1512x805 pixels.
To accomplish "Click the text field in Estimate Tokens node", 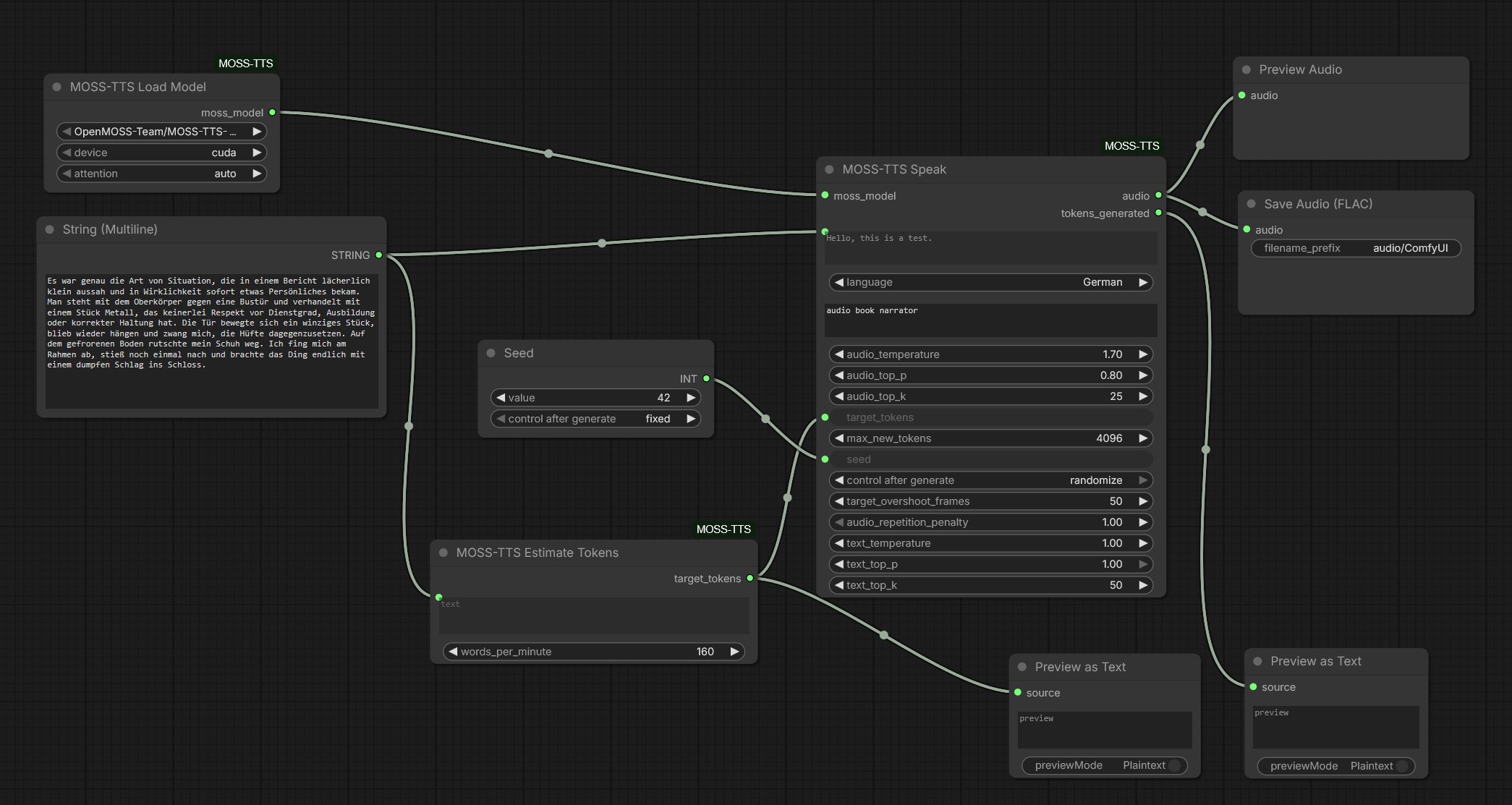I will pyautogui.click(x=595, y=616).
